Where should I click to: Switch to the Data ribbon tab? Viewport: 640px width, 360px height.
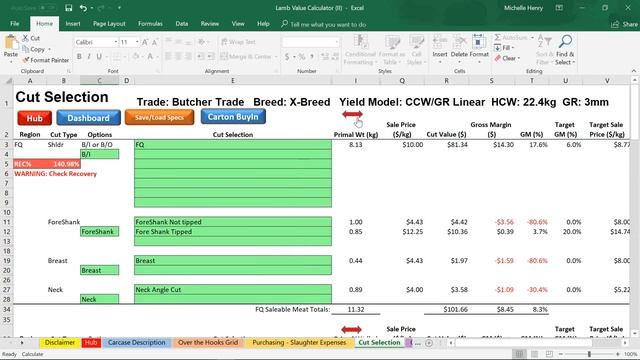182,24
